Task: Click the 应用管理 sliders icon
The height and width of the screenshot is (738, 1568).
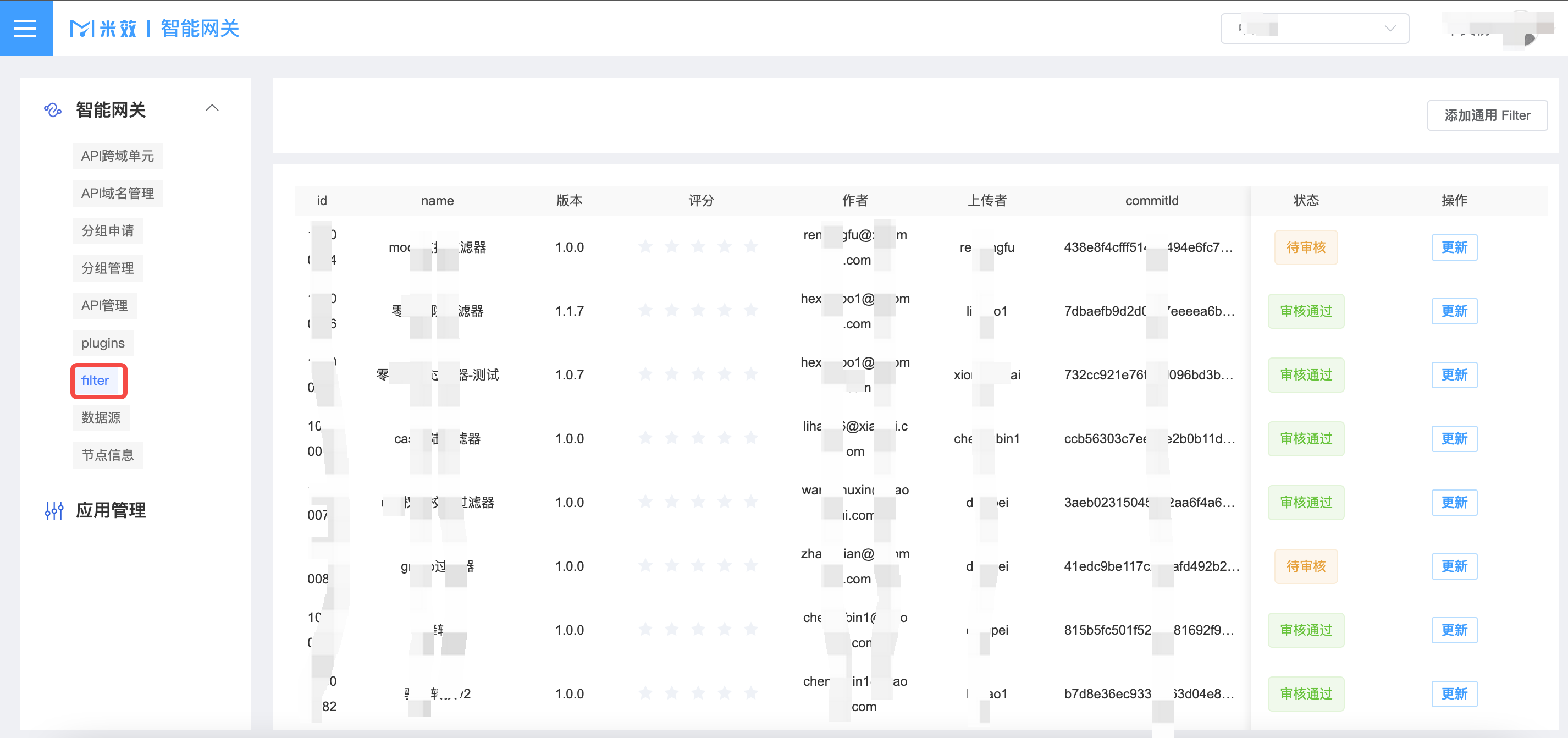Action: tap(54, 510)
